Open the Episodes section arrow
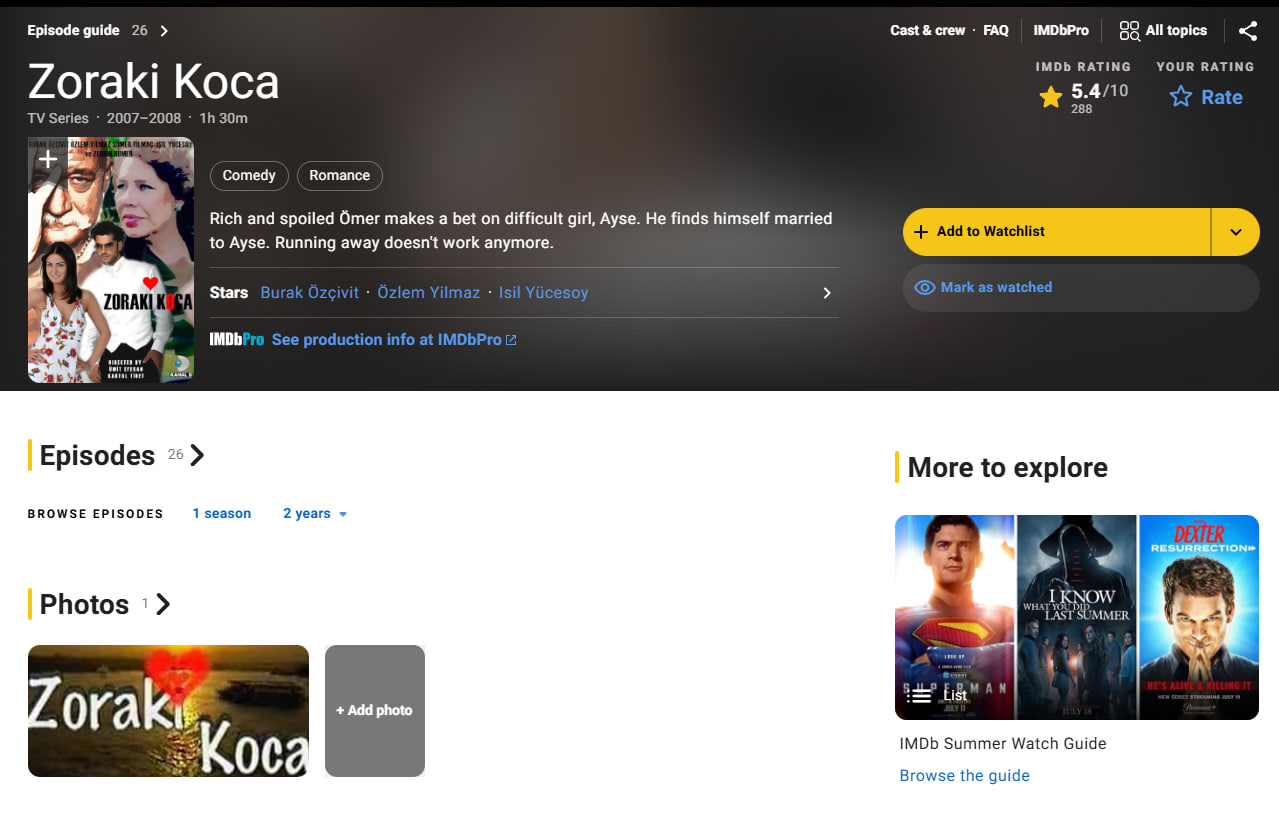Image resolution: width=1279 pixels, height=813 pixels. (197, 455)
